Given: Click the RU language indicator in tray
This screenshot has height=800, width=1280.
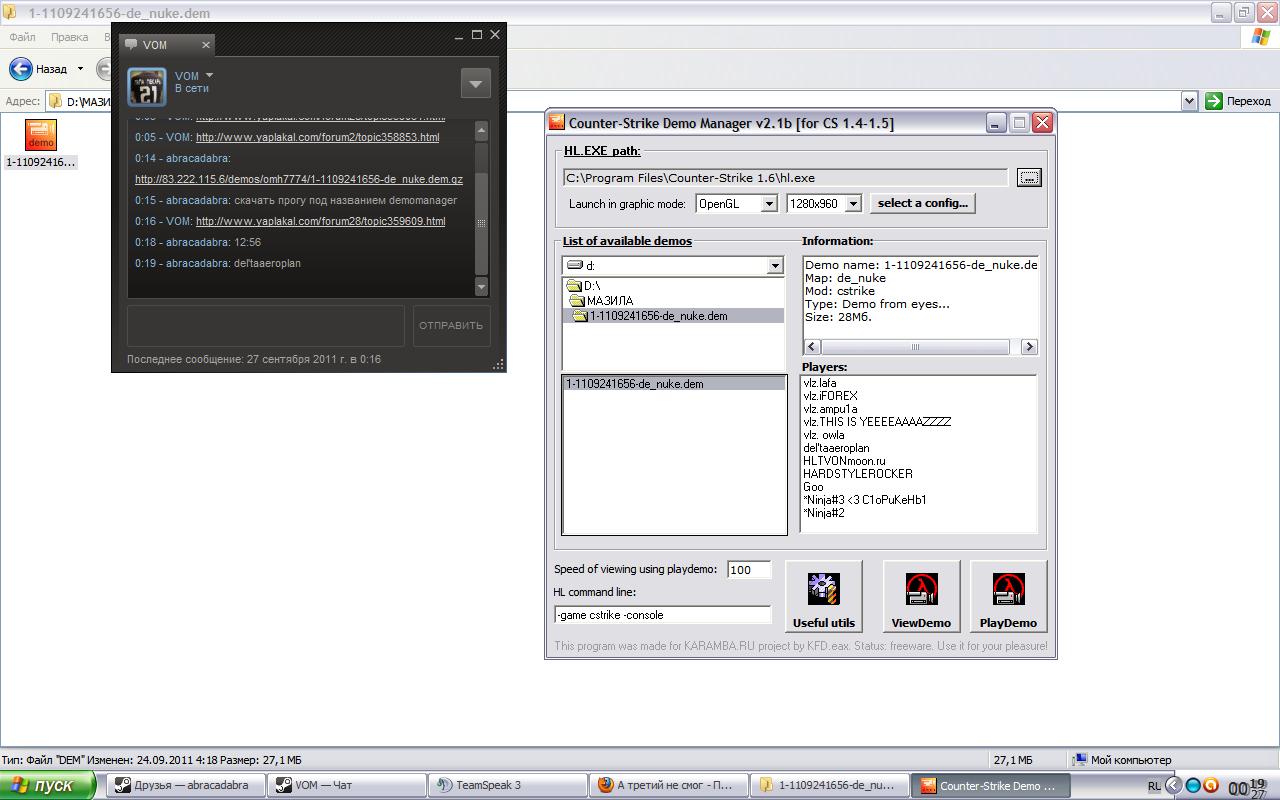Looking at the screenshot, I should coord(1154,786).
